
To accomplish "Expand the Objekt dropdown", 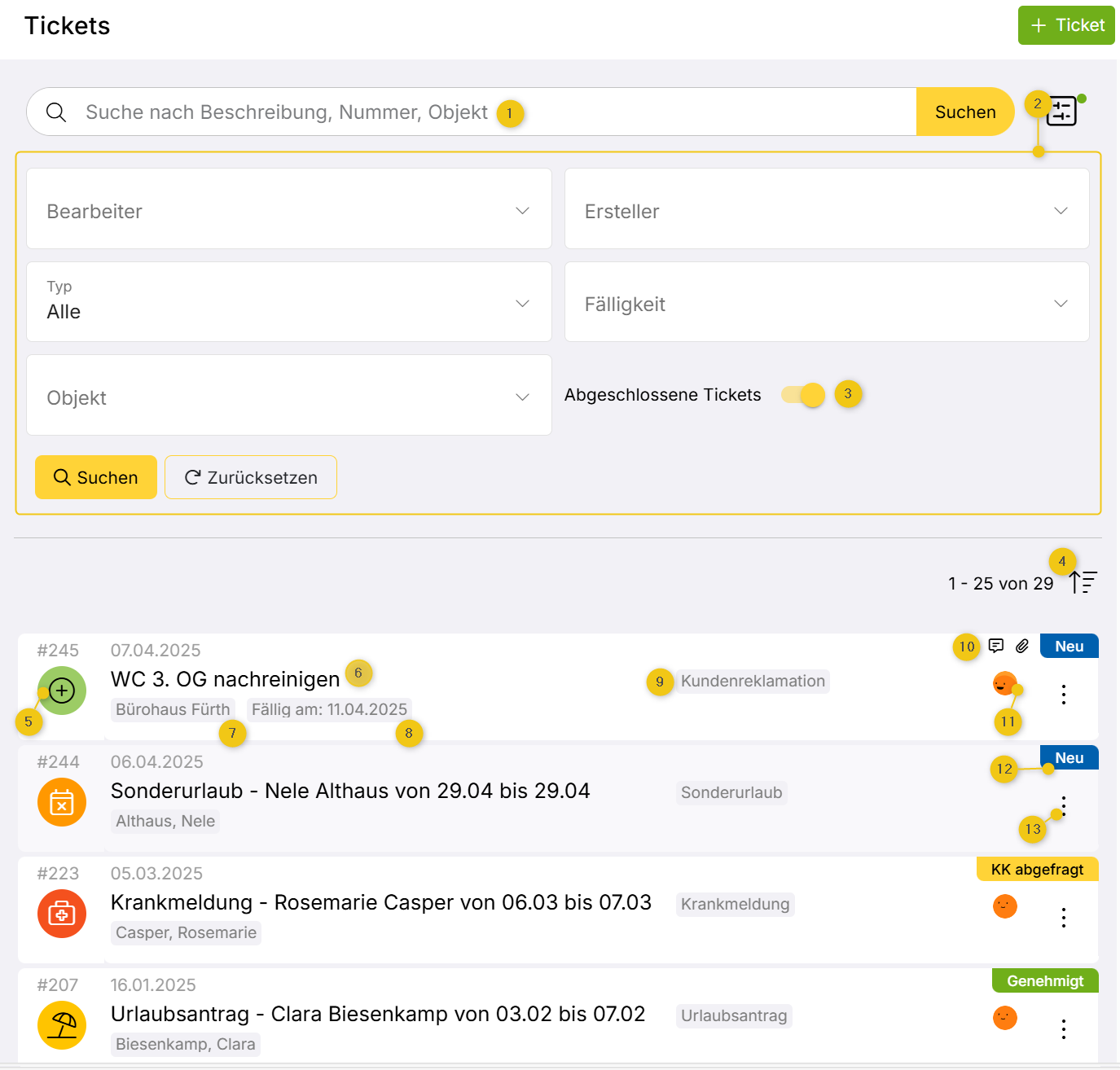I will coord(288,397).
